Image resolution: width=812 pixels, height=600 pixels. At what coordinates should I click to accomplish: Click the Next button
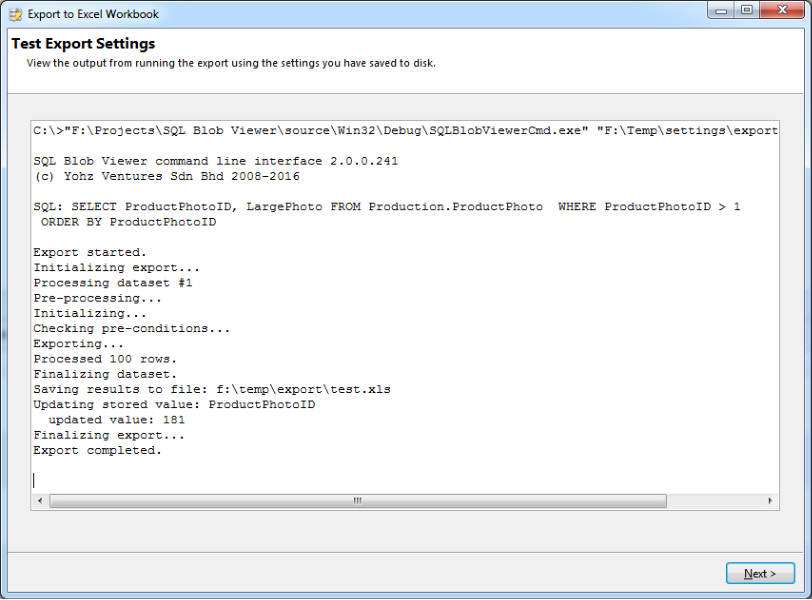click(x=760, y=573)
